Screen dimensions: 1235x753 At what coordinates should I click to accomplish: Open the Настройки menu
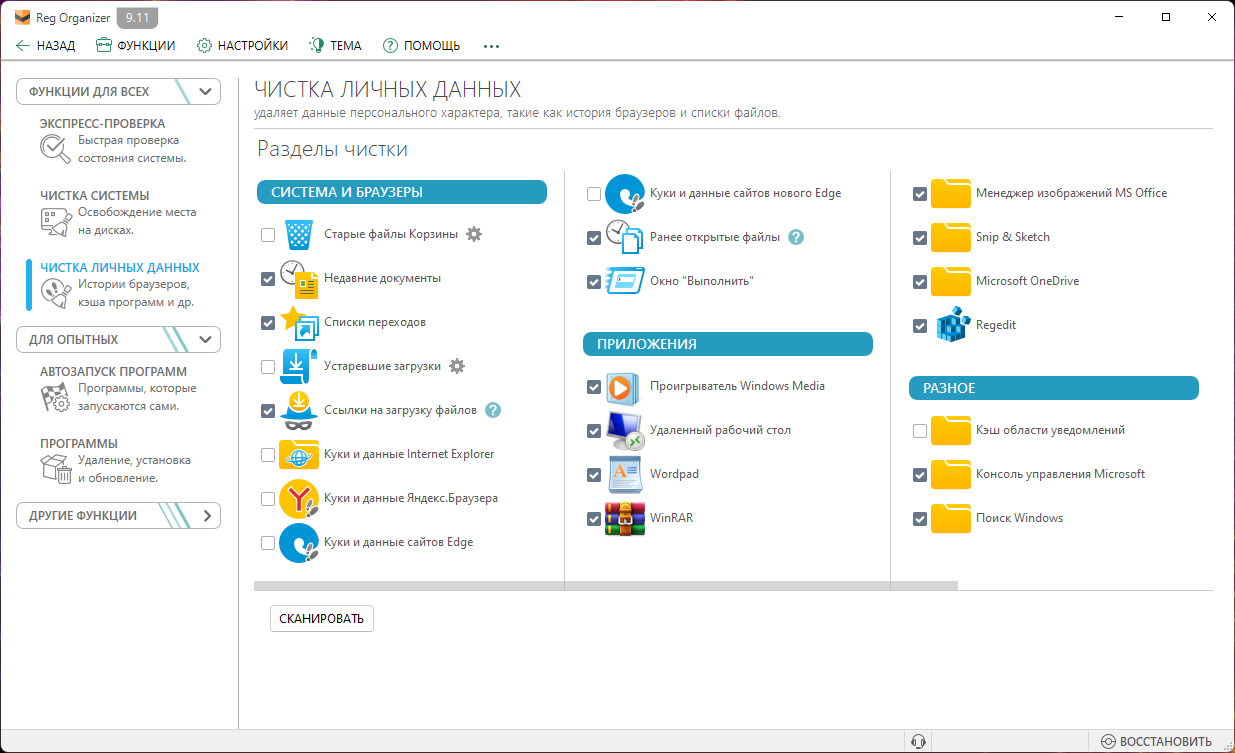pos(243,46)
